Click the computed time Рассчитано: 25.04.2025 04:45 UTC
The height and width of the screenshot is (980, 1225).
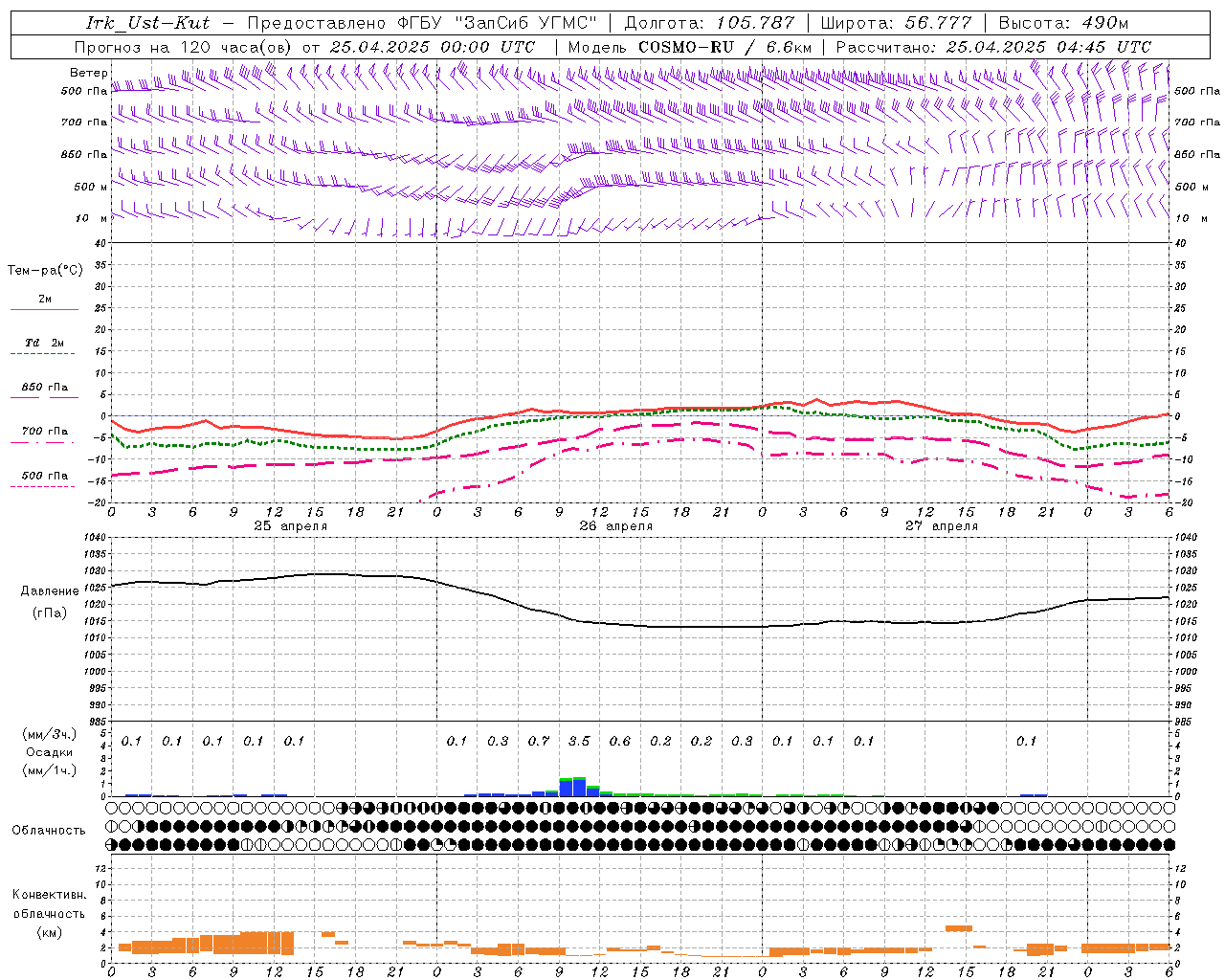993,47
